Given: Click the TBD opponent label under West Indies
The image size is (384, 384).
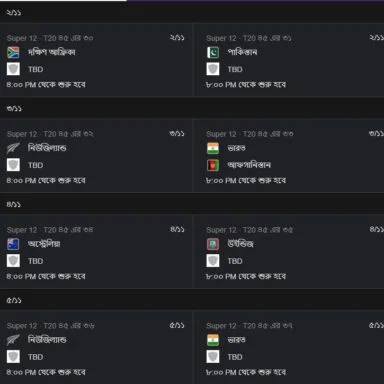Looking at the screenshot, I should (x=235, y=261).
